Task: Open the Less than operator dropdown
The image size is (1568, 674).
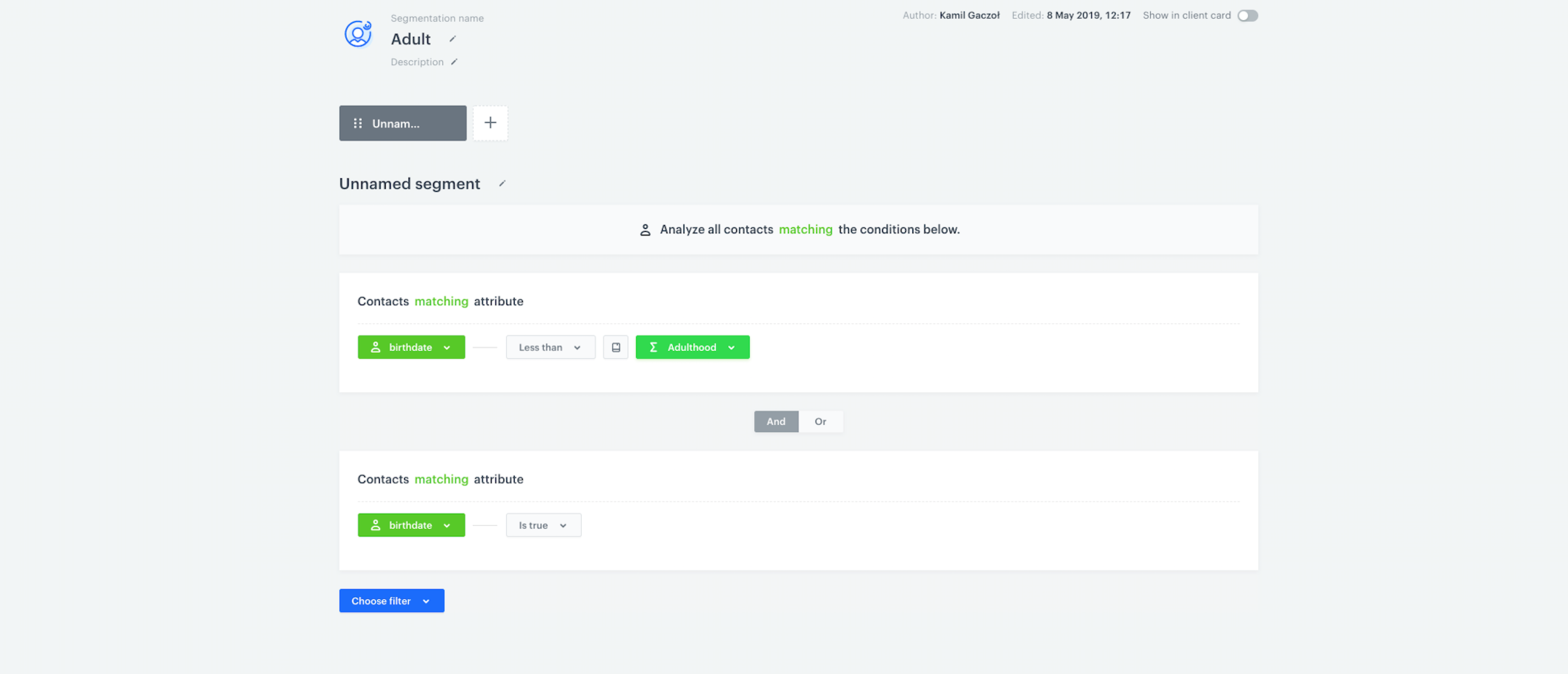Action: [x=550, y=347]
